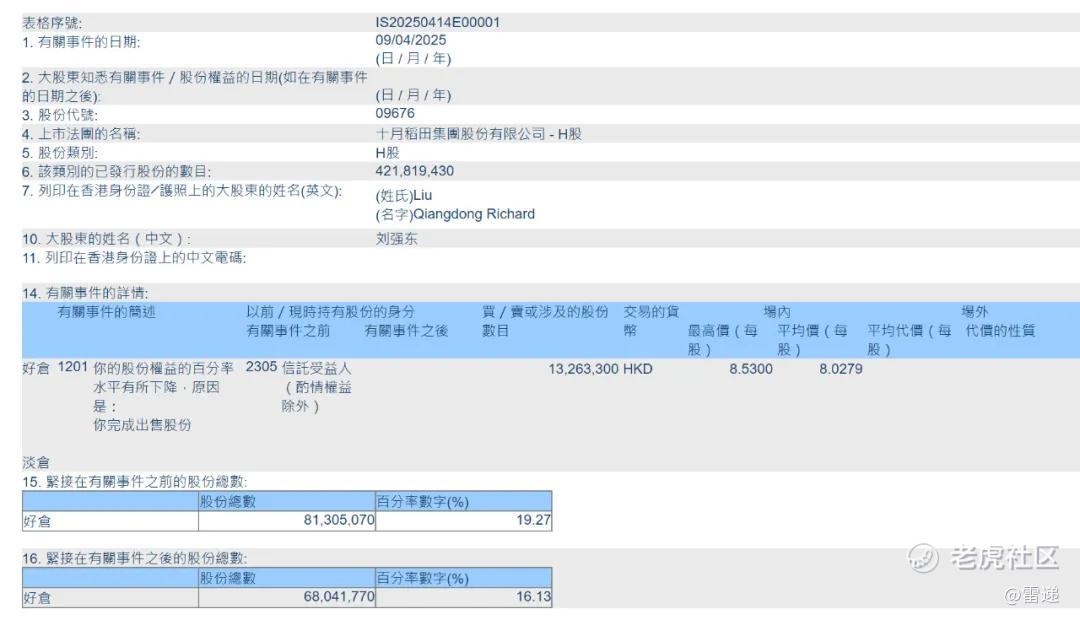Viewport: 1080px width, 620px height.
Task: Click highest price 8.5300
Action: coord(751,369)
